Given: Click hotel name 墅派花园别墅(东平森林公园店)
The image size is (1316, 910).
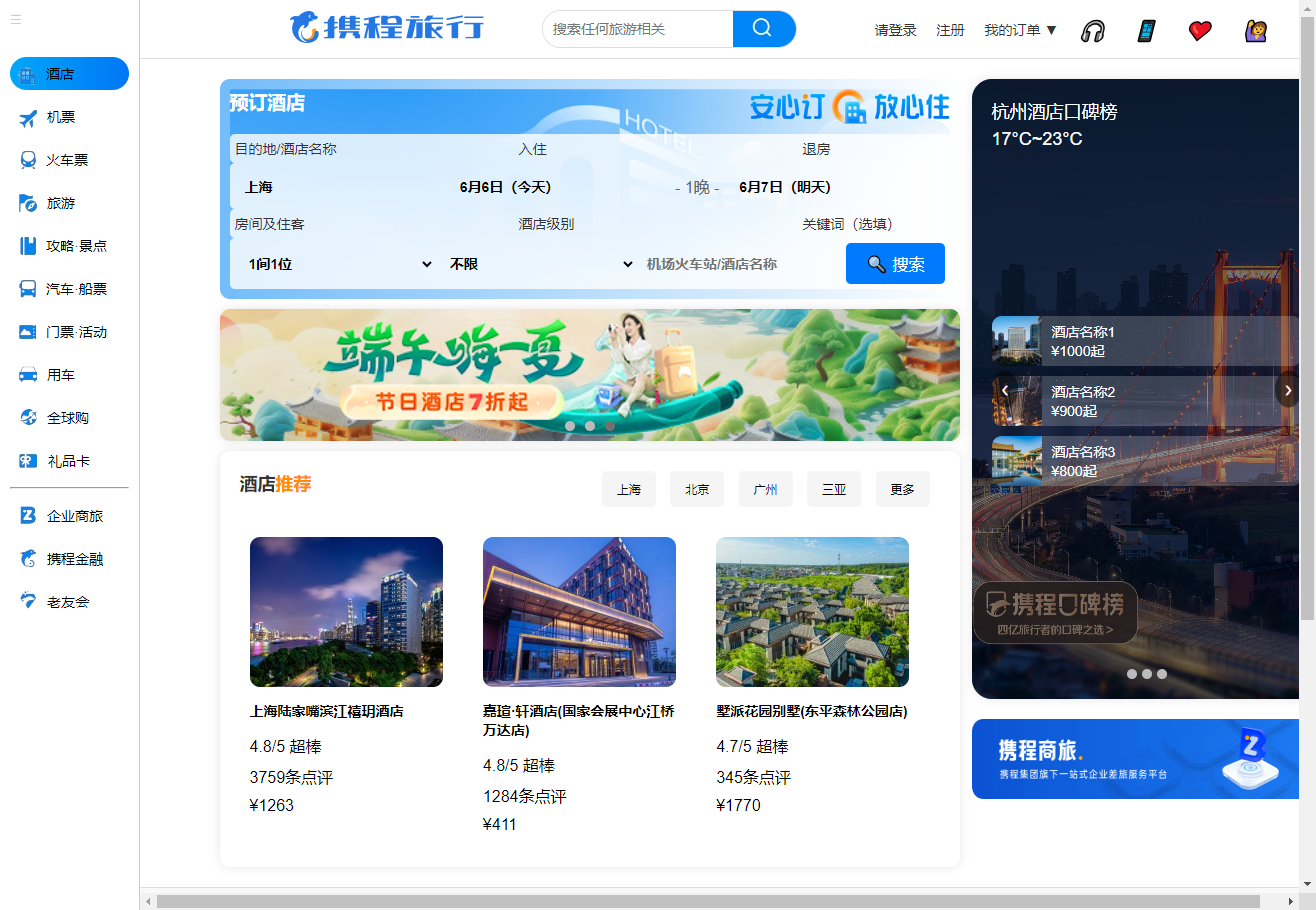Looking at the screenshot, I should point(812,712).
